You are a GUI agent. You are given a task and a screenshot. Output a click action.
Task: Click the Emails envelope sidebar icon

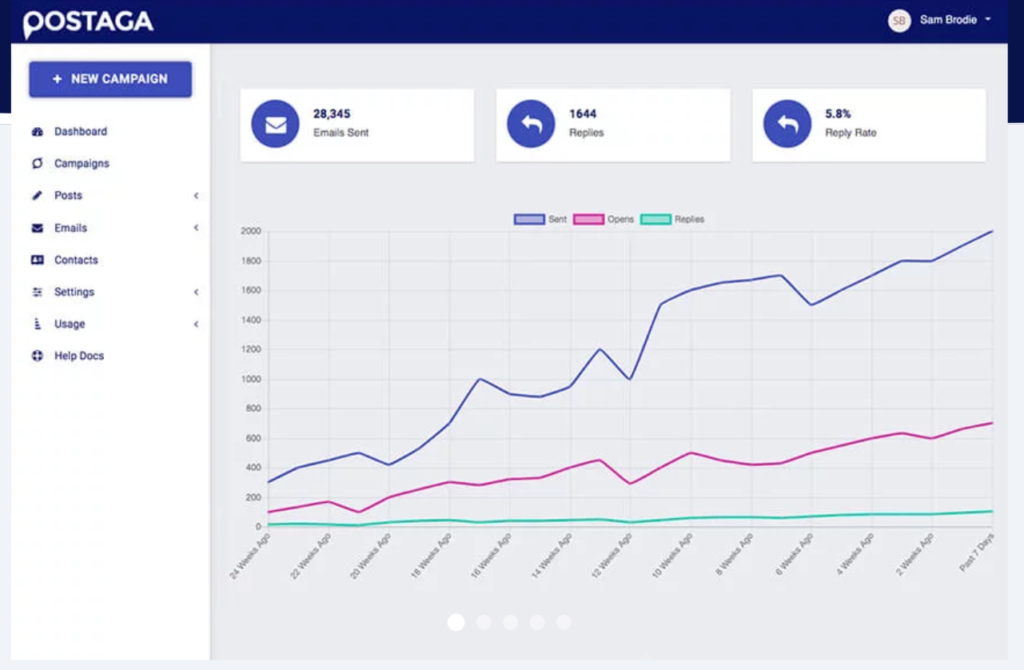point(37,228)
